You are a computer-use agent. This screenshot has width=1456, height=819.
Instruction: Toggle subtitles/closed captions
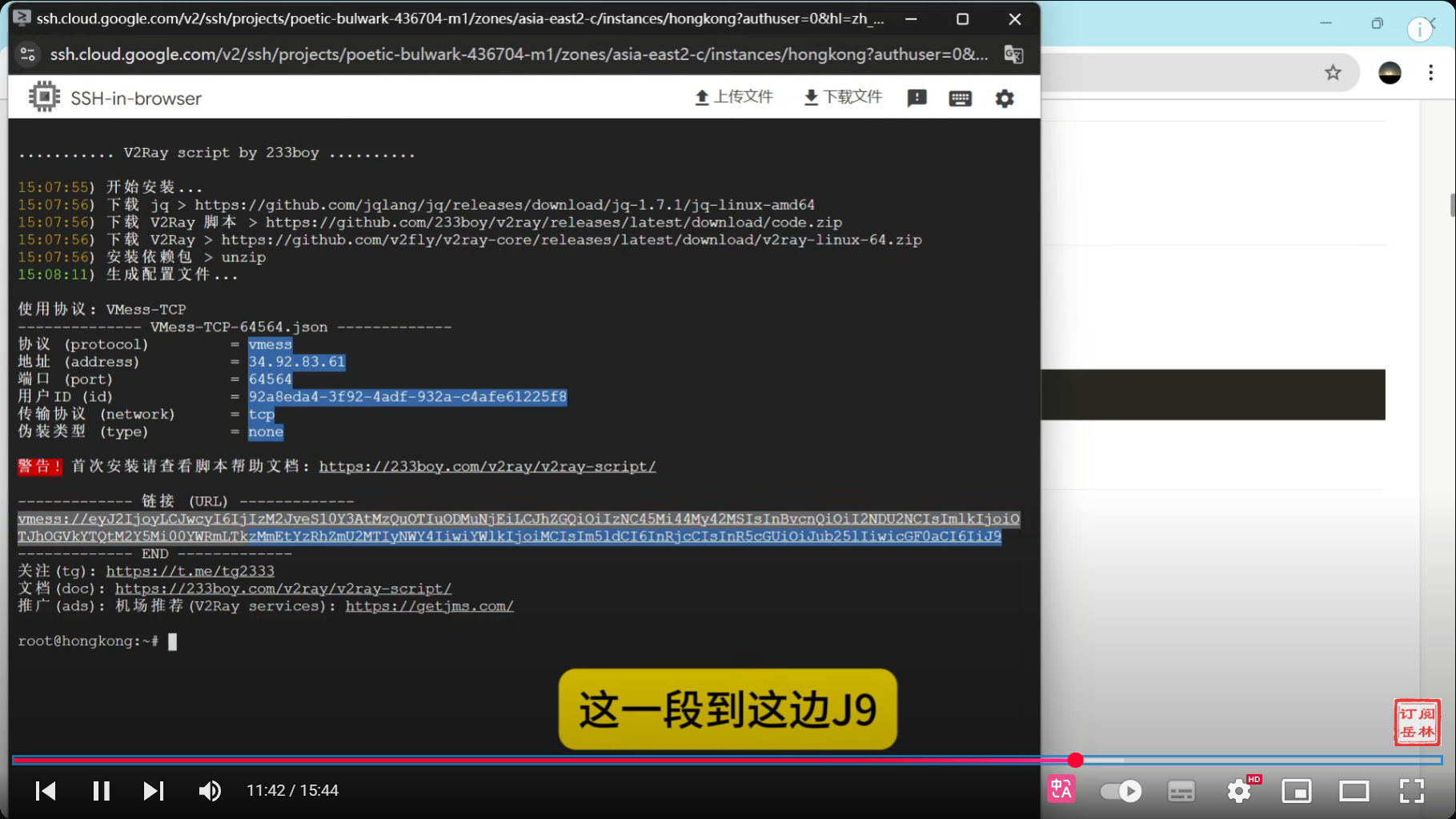(x=1181, y=791)
